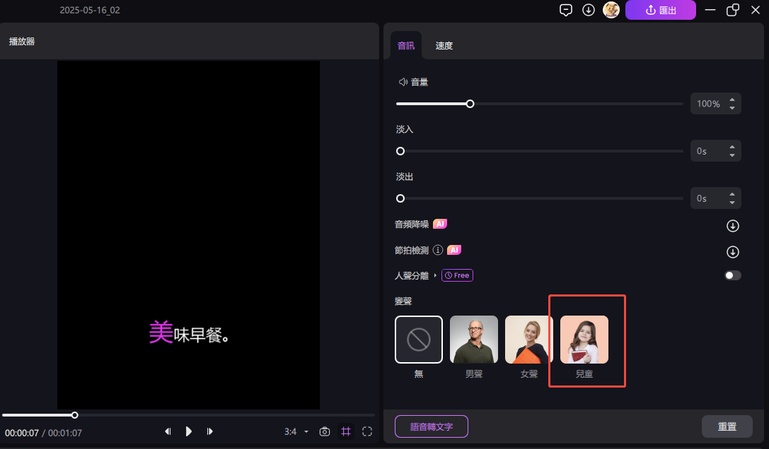
Task: Decrease volume with the down stepper arrow
Action: pyautogui.click(x=732, y=108)
